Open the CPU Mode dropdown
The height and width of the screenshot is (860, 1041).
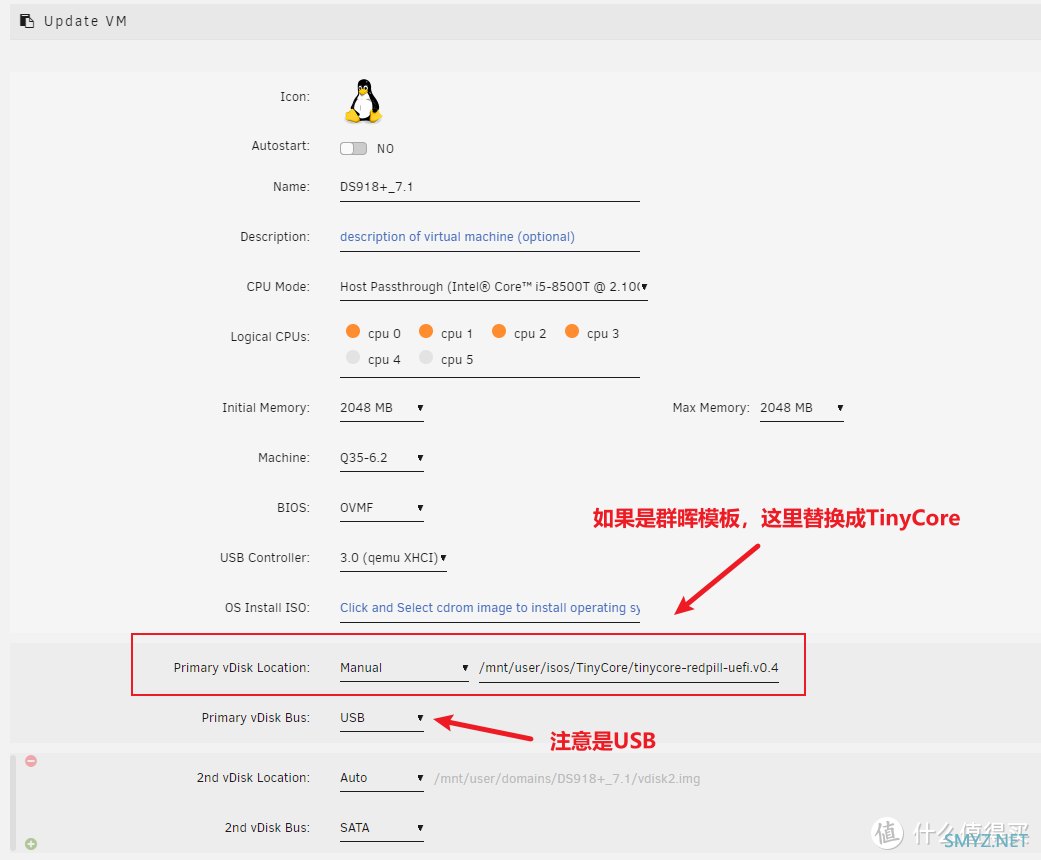tap(494, 287)
